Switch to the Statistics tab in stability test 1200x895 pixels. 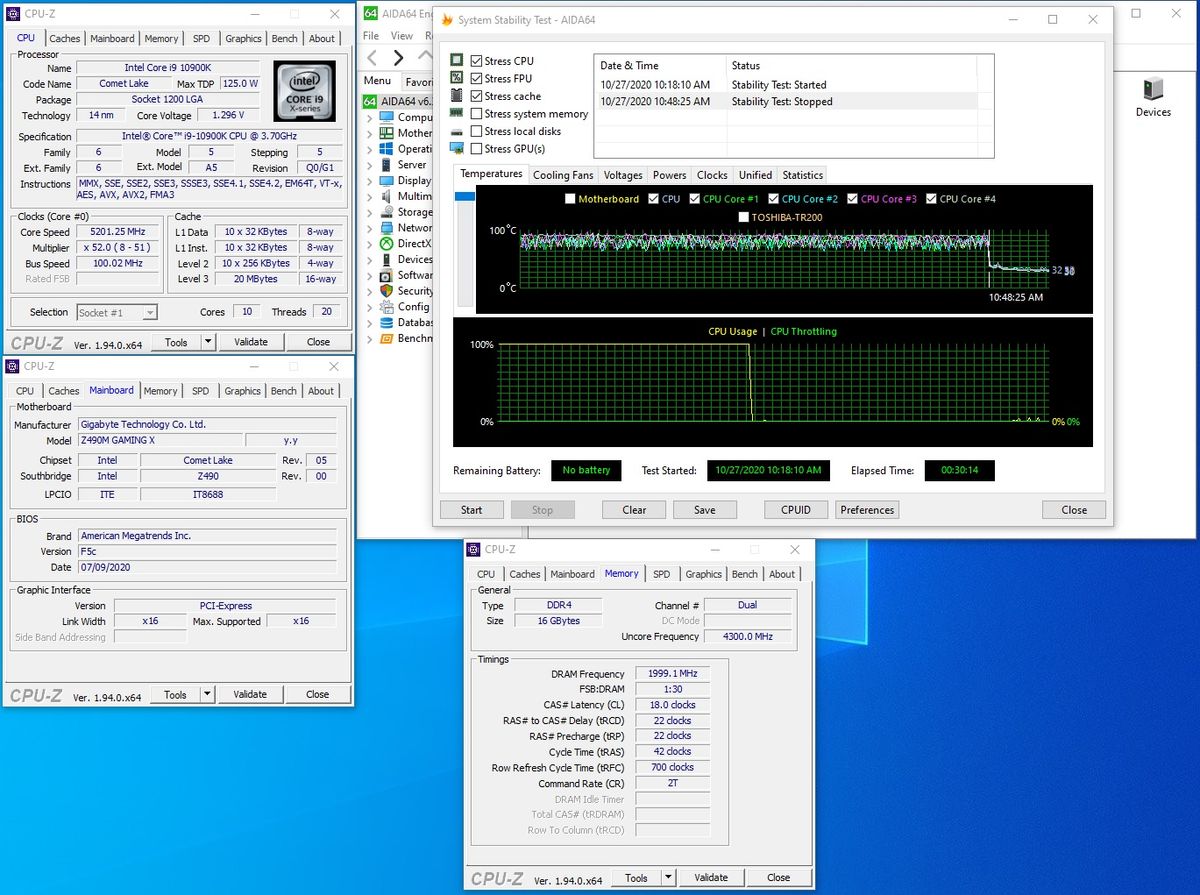pos(803,175)
